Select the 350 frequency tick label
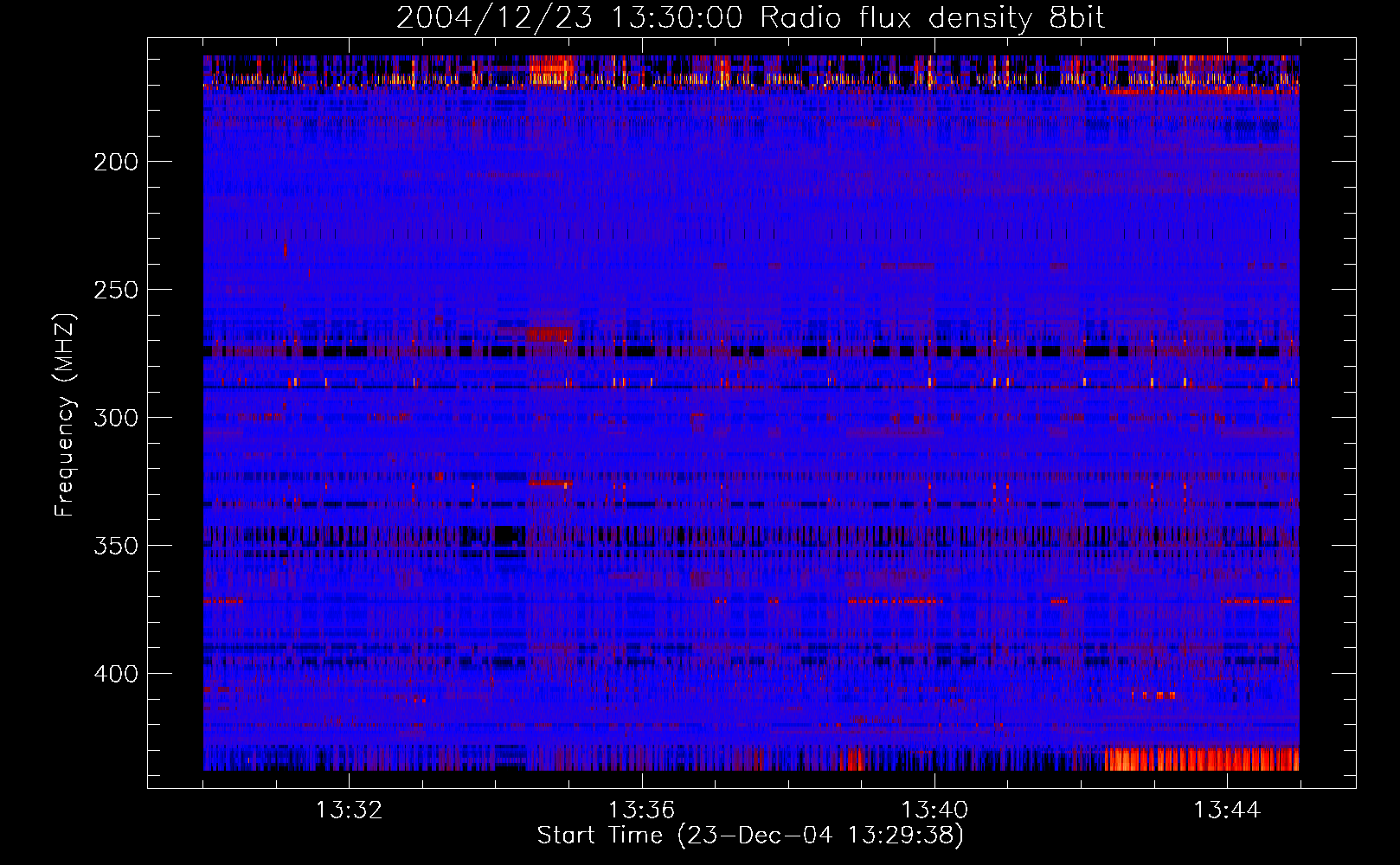 (116, 546)
